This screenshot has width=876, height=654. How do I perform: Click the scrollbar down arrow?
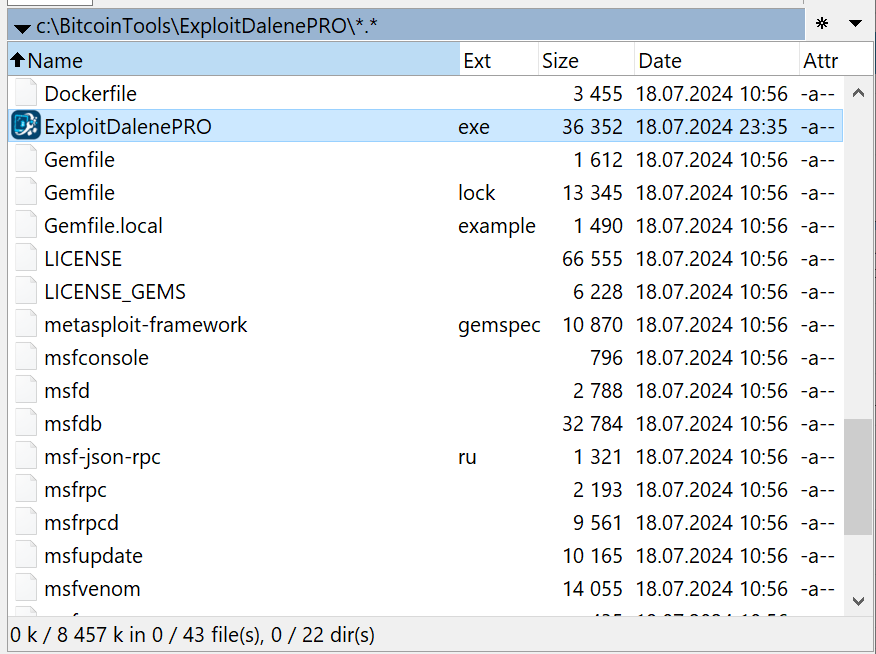(x=858, y=601)
